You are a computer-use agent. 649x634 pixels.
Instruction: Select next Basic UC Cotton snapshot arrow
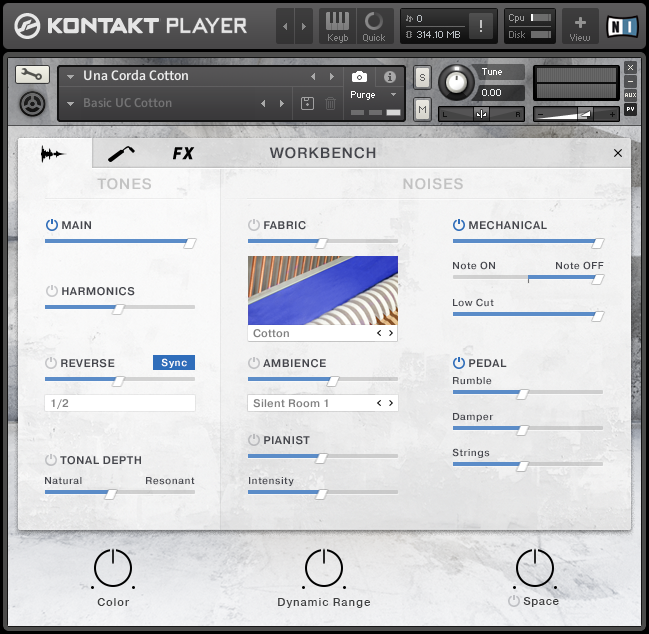[282, 103]
